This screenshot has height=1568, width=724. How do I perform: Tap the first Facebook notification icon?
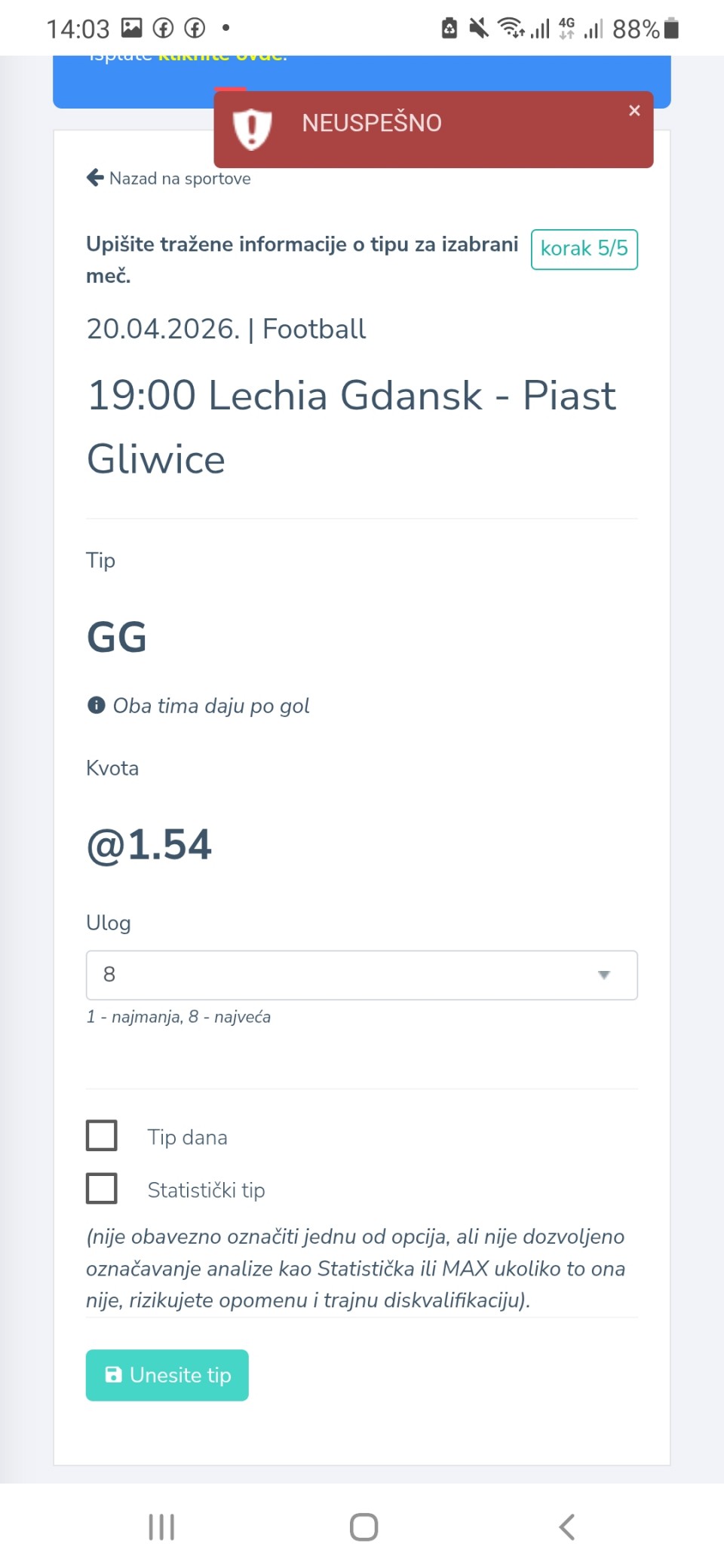(x=163, y=29)
